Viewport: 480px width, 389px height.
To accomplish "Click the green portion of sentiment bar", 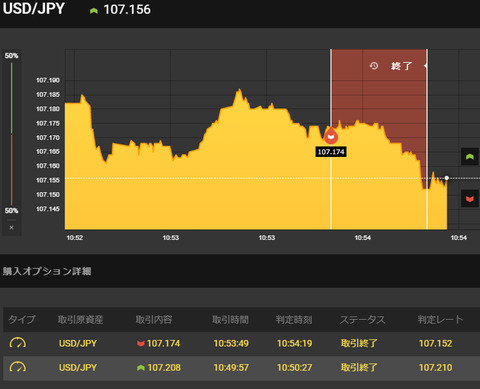I will point(12,98).
